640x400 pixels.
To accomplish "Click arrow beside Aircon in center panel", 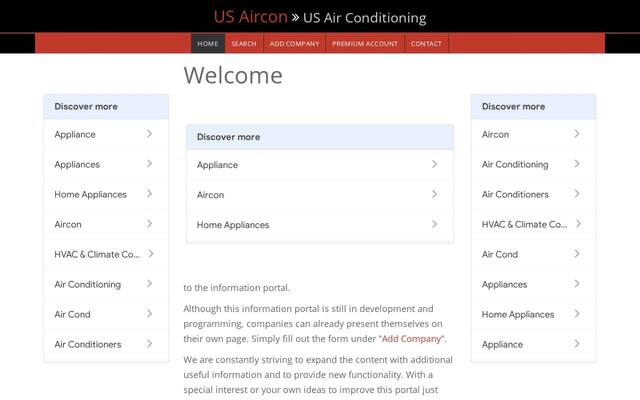I will click(434, 194).
